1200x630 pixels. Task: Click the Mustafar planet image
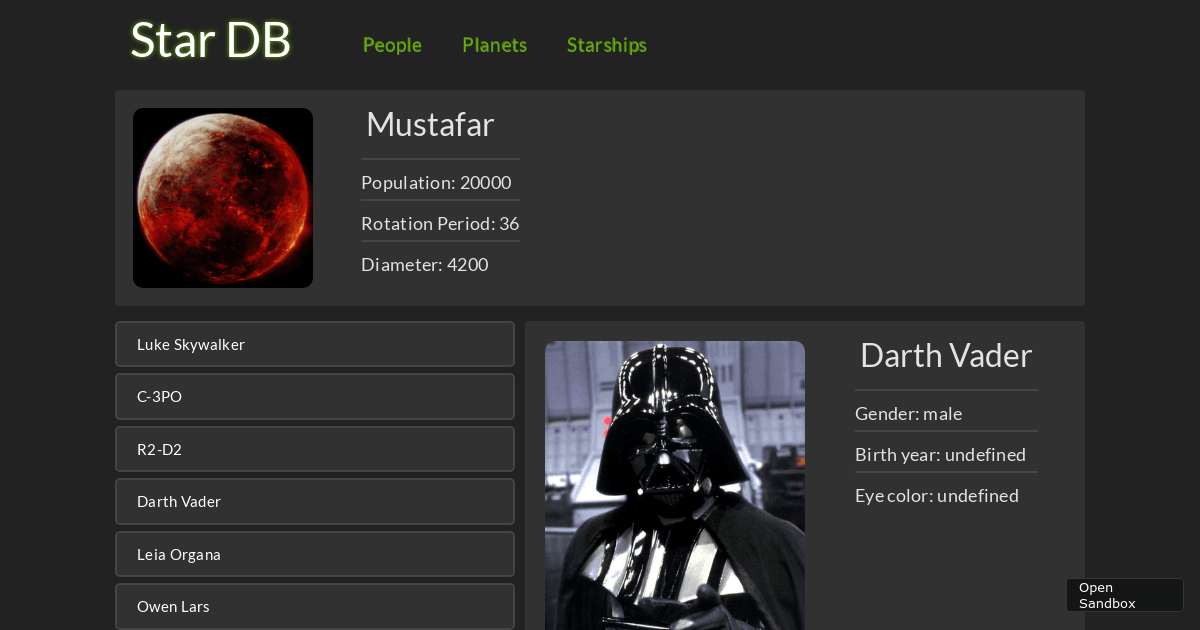[222, 197]
